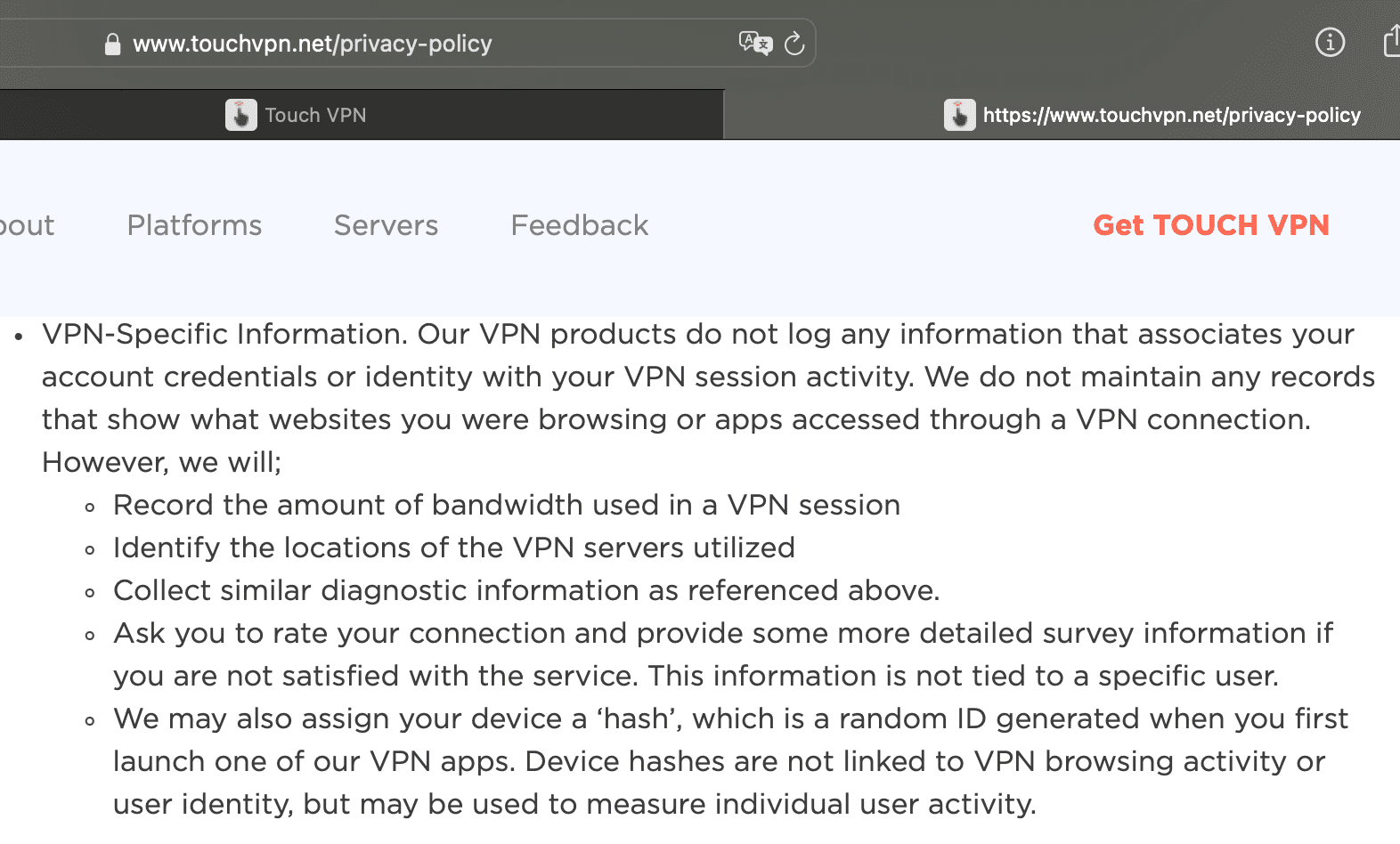Image resolution: width=1400 pixels, height=844 pixels.
Task: Click the touchvpn.net/privacy-policy address field
Action: coord(408,43)
